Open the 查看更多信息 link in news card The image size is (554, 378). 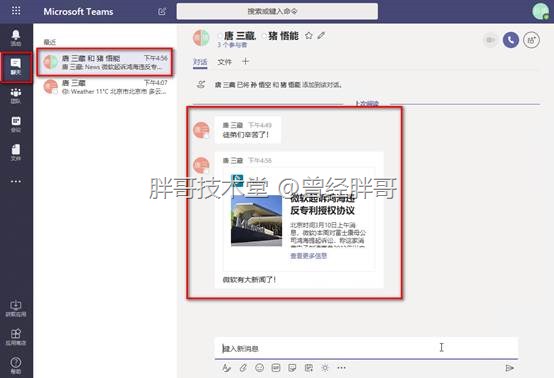click(308, 256)
